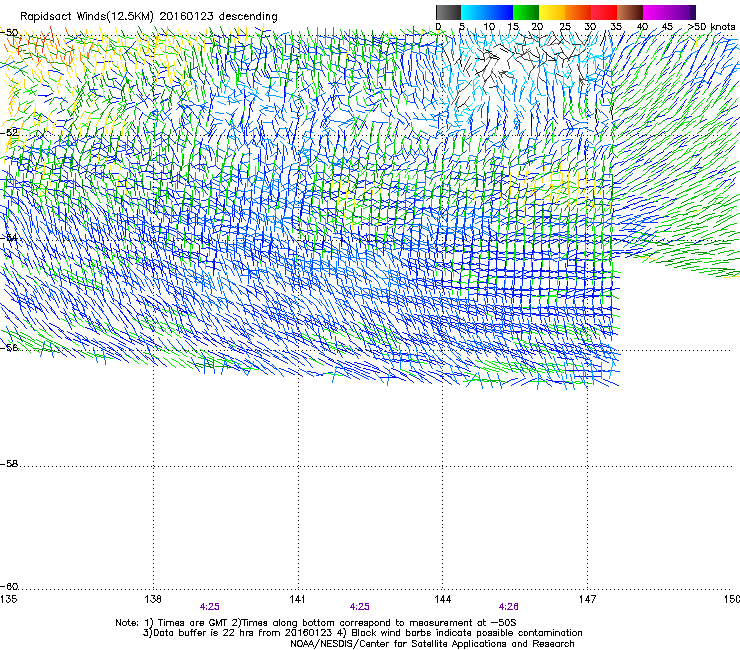Select the cyan 5-10 knots legend segment
The image size is (740, 650).
(x=474, y=12)
